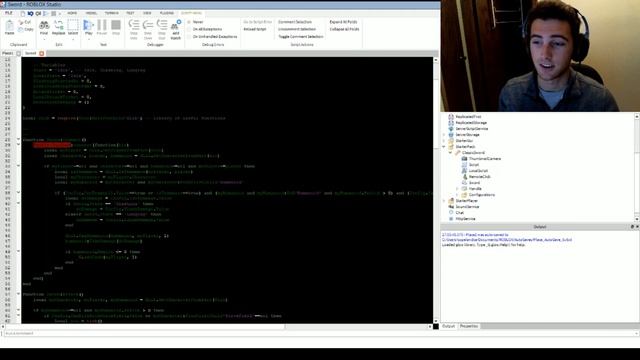Expand the ServerStorage node

pyautogui.click(x=444, y=135)
